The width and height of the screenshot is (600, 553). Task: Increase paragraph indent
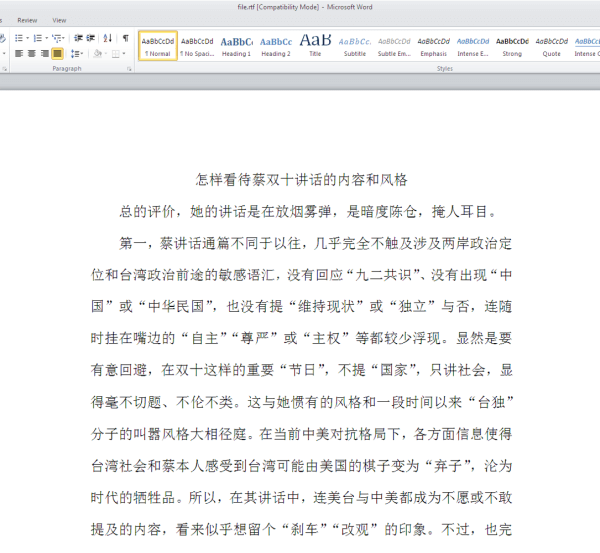pos(91,38)
